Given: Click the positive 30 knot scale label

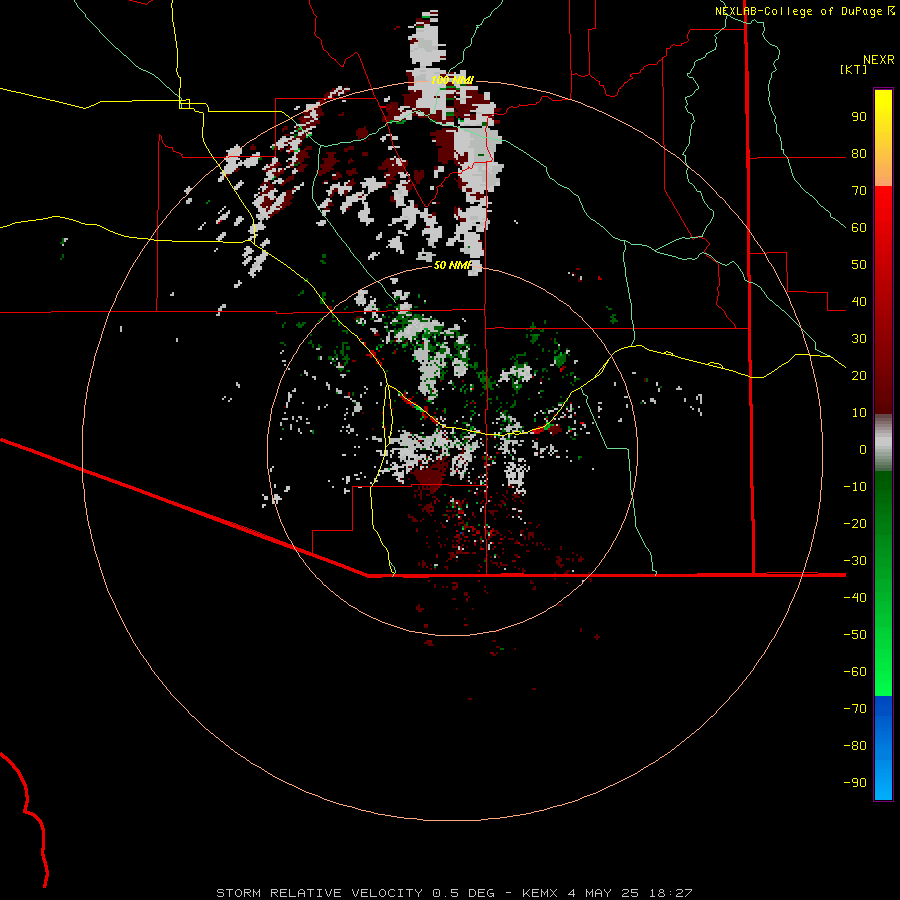Looking at the screenshot, I should (x=859, y=339).
